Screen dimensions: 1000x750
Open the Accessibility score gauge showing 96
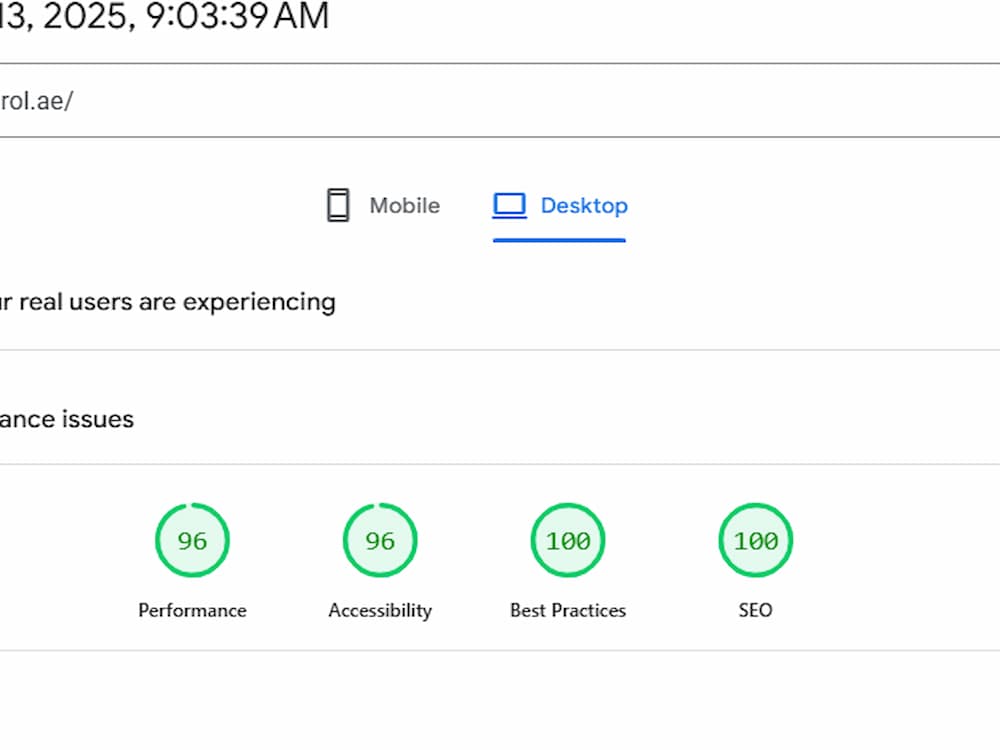pos(380,540)
